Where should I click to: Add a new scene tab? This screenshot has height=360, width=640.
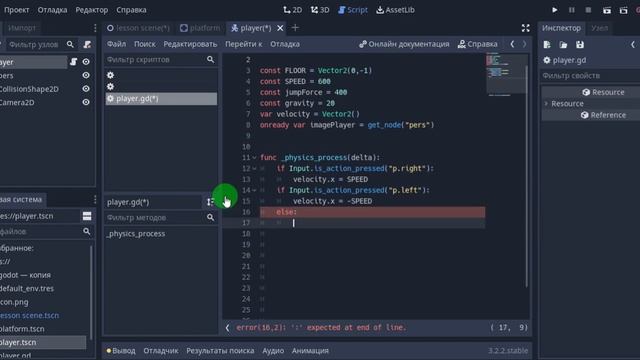(x=295, y=28)
